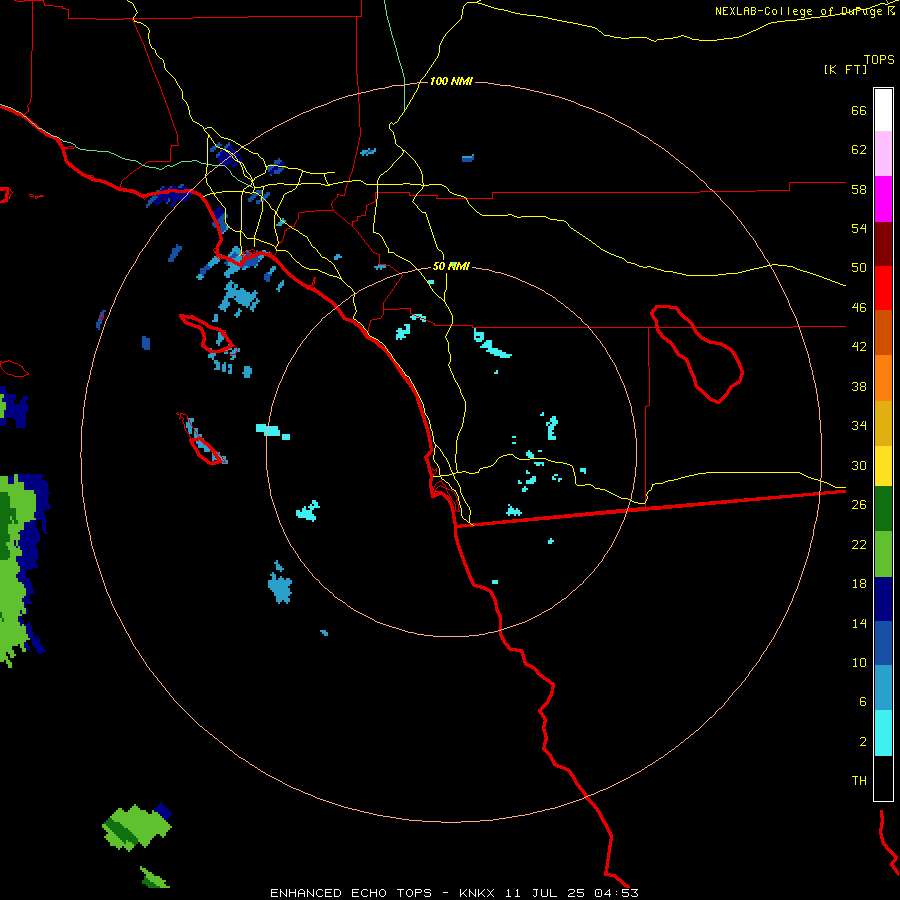Click the "50 NMI" range ring label
This screenshot has height=900, width=900.
coord(451,266)
